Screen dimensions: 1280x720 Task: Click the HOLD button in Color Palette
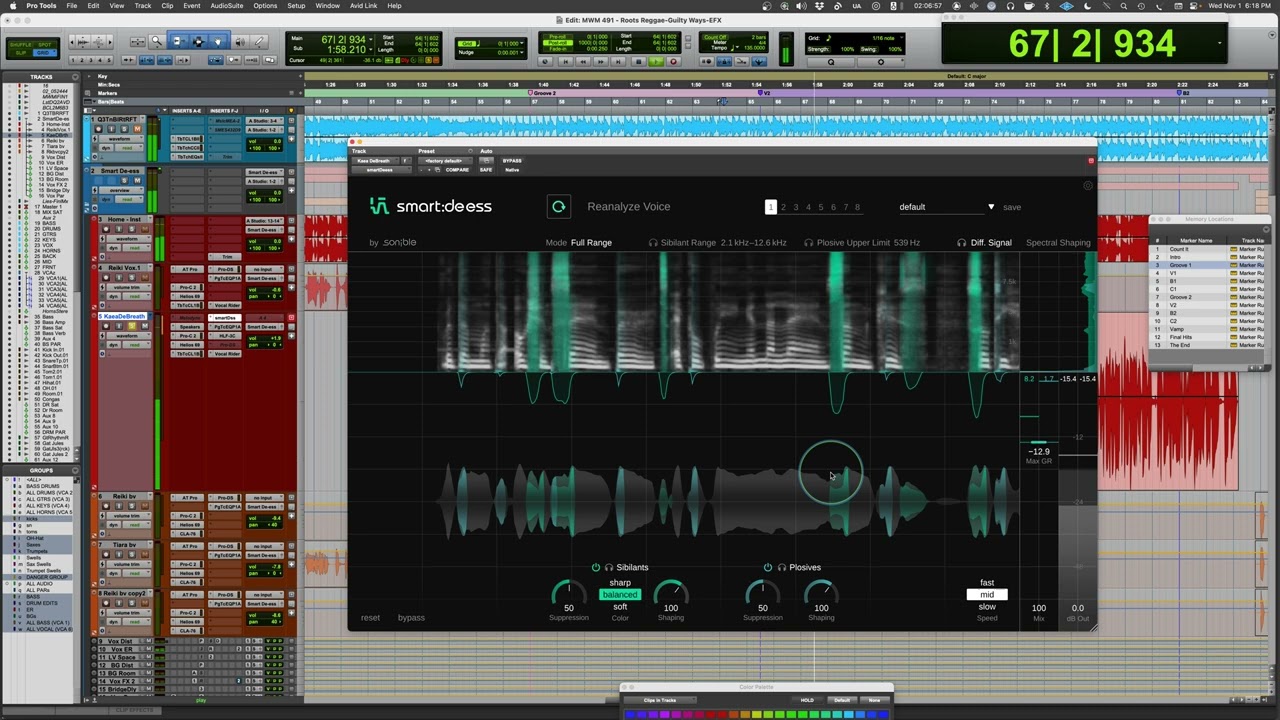coord(807,700)
